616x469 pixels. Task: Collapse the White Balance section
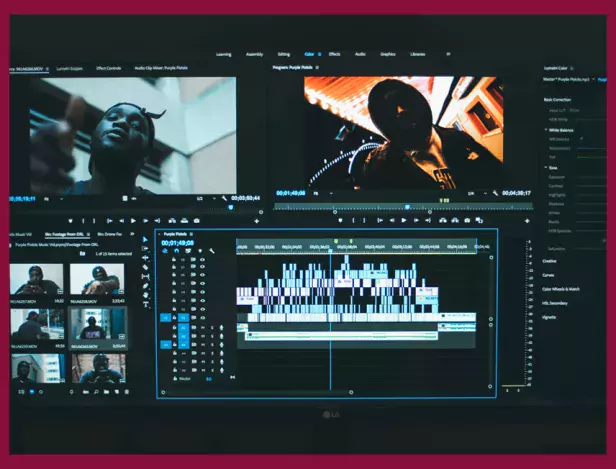pos(546,130)
